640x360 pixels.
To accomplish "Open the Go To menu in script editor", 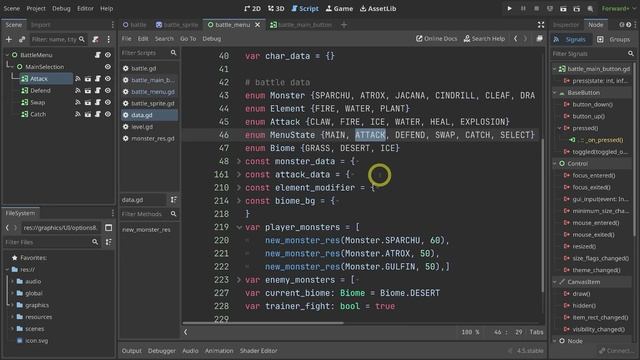I will click(x=188, y=39).
